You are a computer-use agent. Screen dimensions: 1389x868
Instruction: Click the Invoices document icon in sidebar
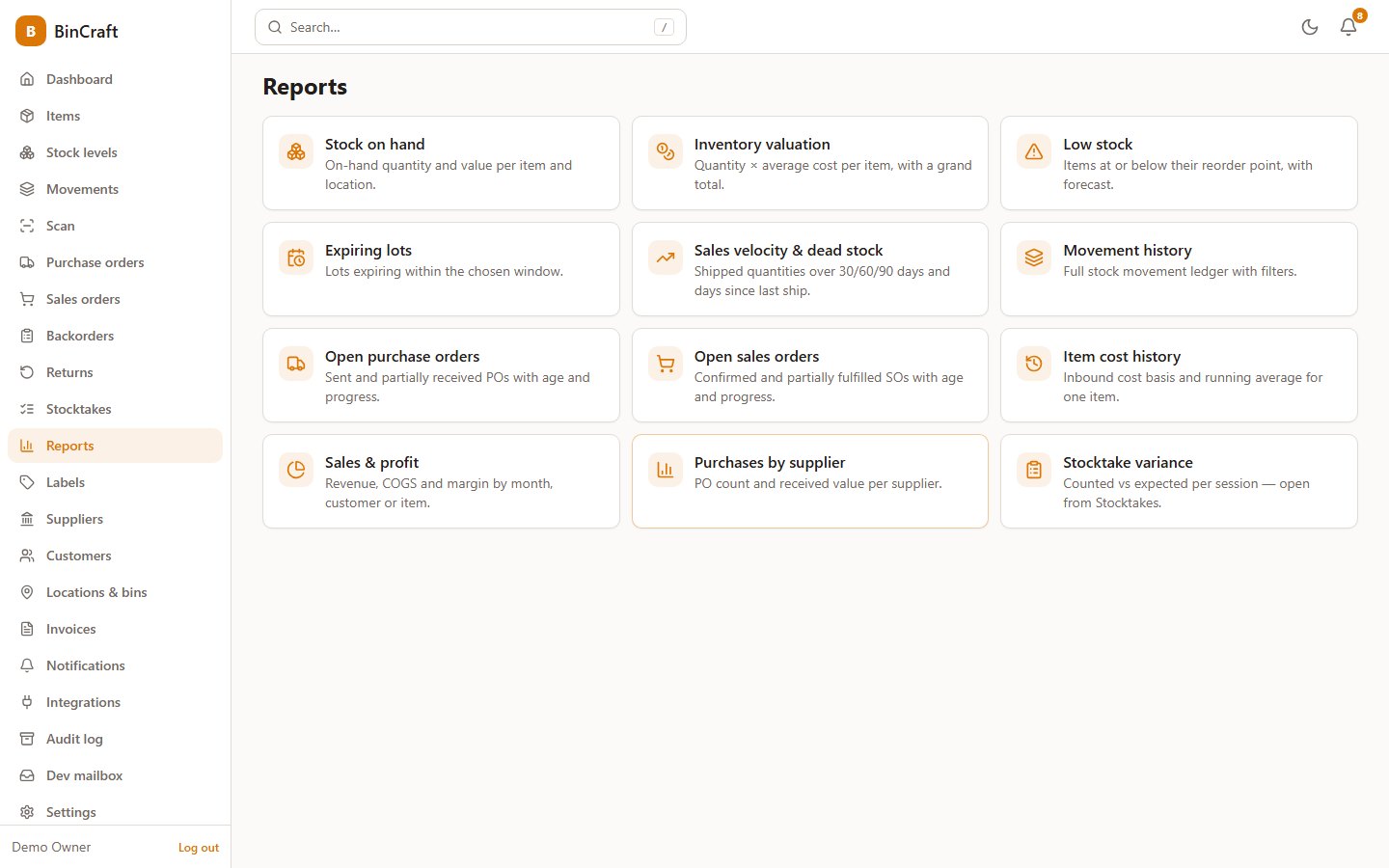coord(27,629)
